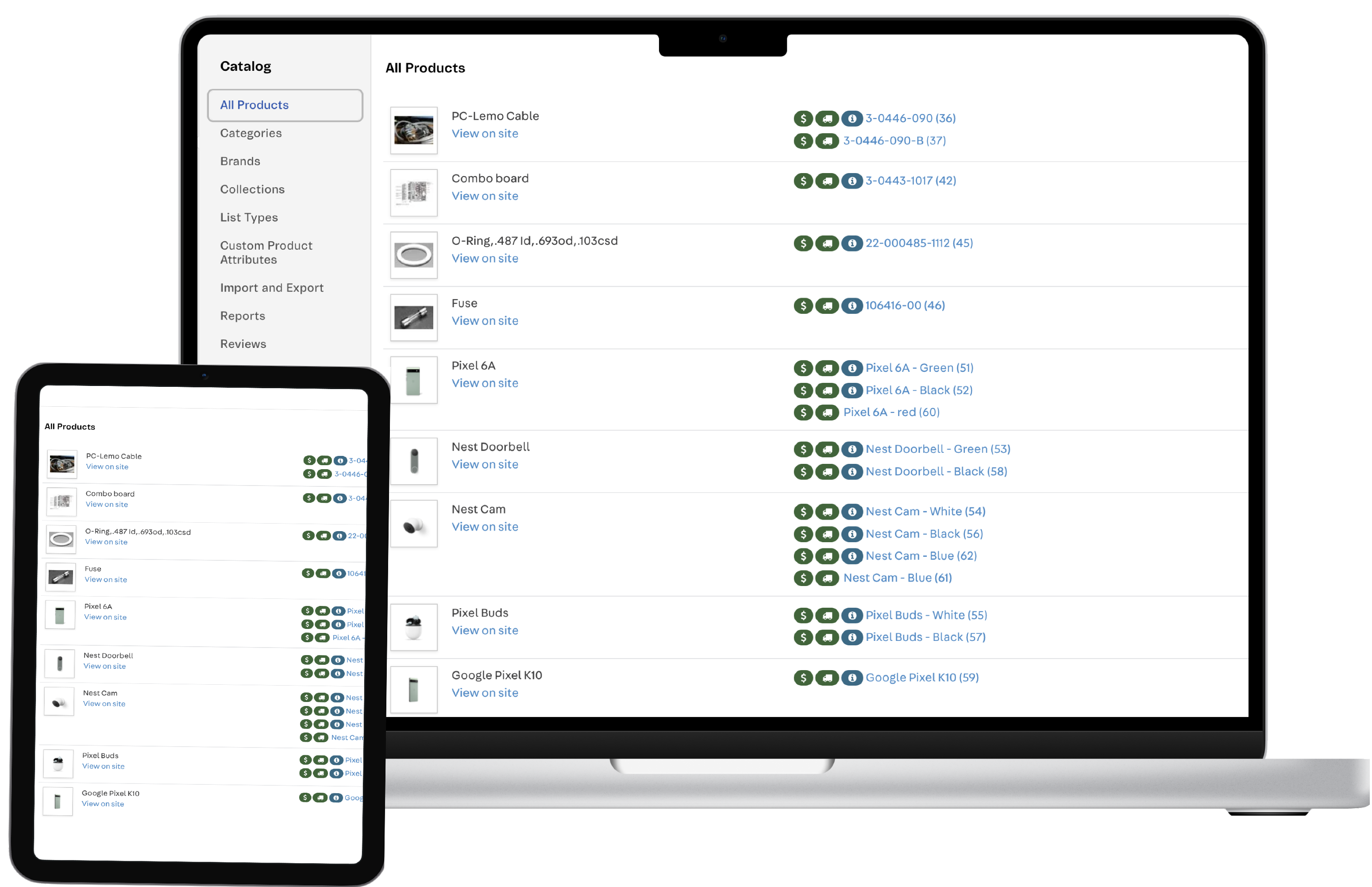Click the dollar sign icon on Fuse product
Viewport: 1372px width, 887px height.
[806, 305]
